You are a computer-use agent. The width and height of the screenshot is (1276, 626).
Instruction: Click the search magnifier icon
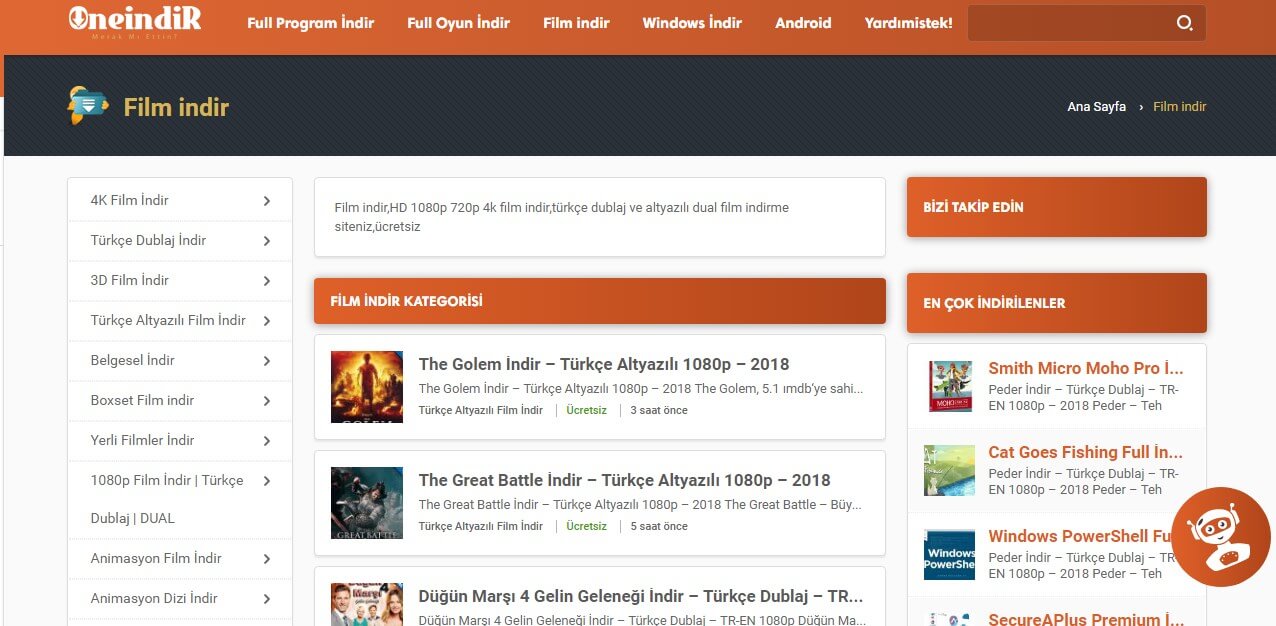[x=1185, y=23]
